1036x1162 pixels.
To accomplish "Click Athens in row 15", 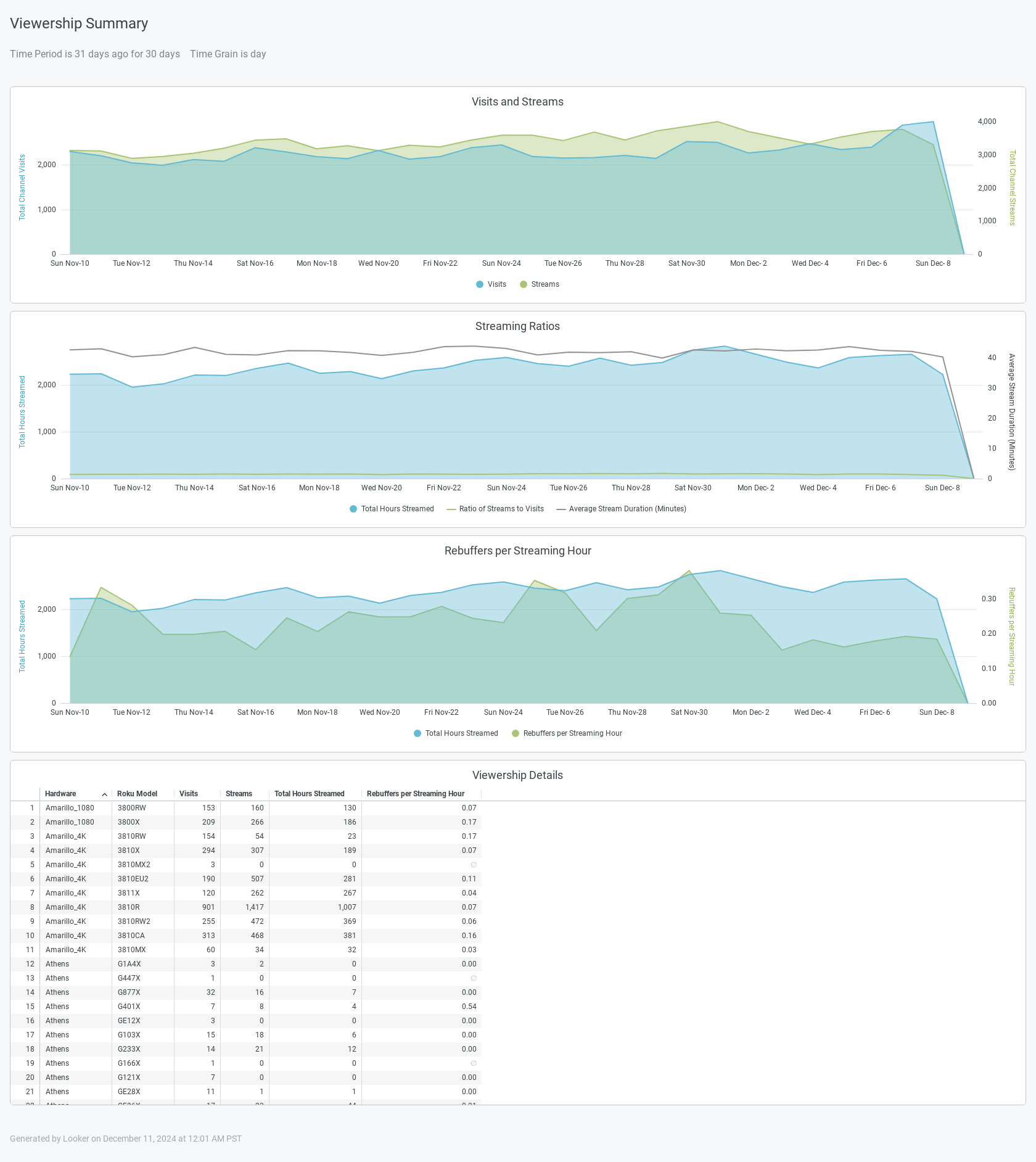I will point(57,1007).
